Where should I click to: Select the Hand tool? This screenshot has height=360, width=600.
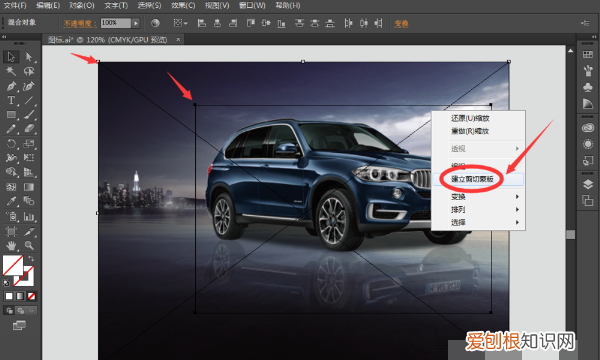(x=11, y=245)
